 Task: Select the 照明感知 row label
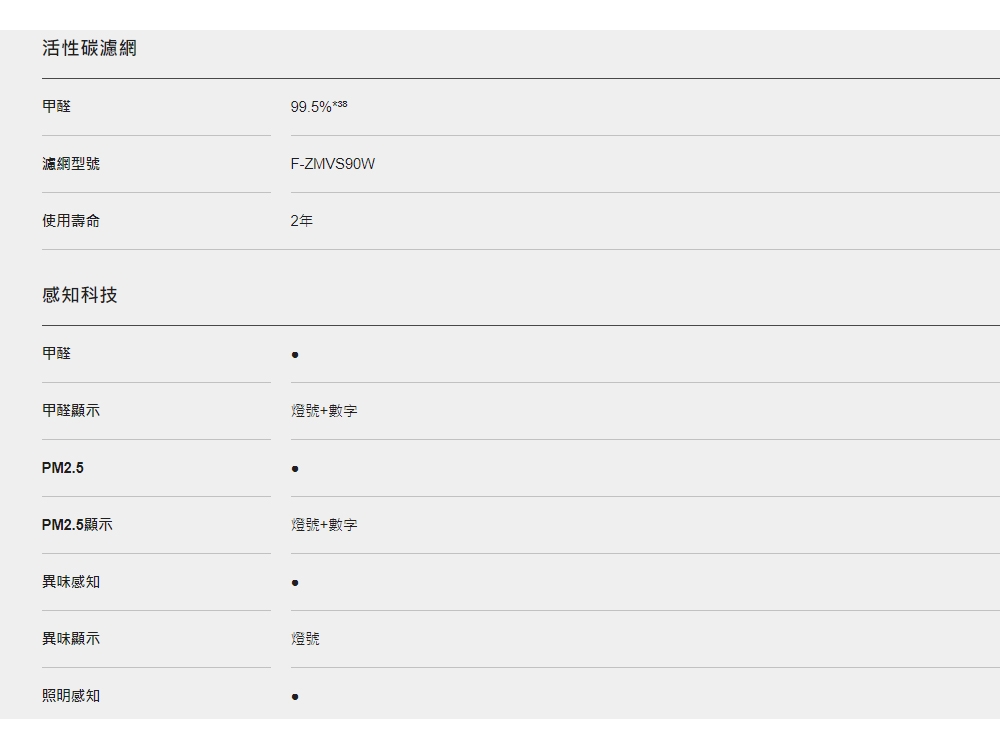coord(71,696)
